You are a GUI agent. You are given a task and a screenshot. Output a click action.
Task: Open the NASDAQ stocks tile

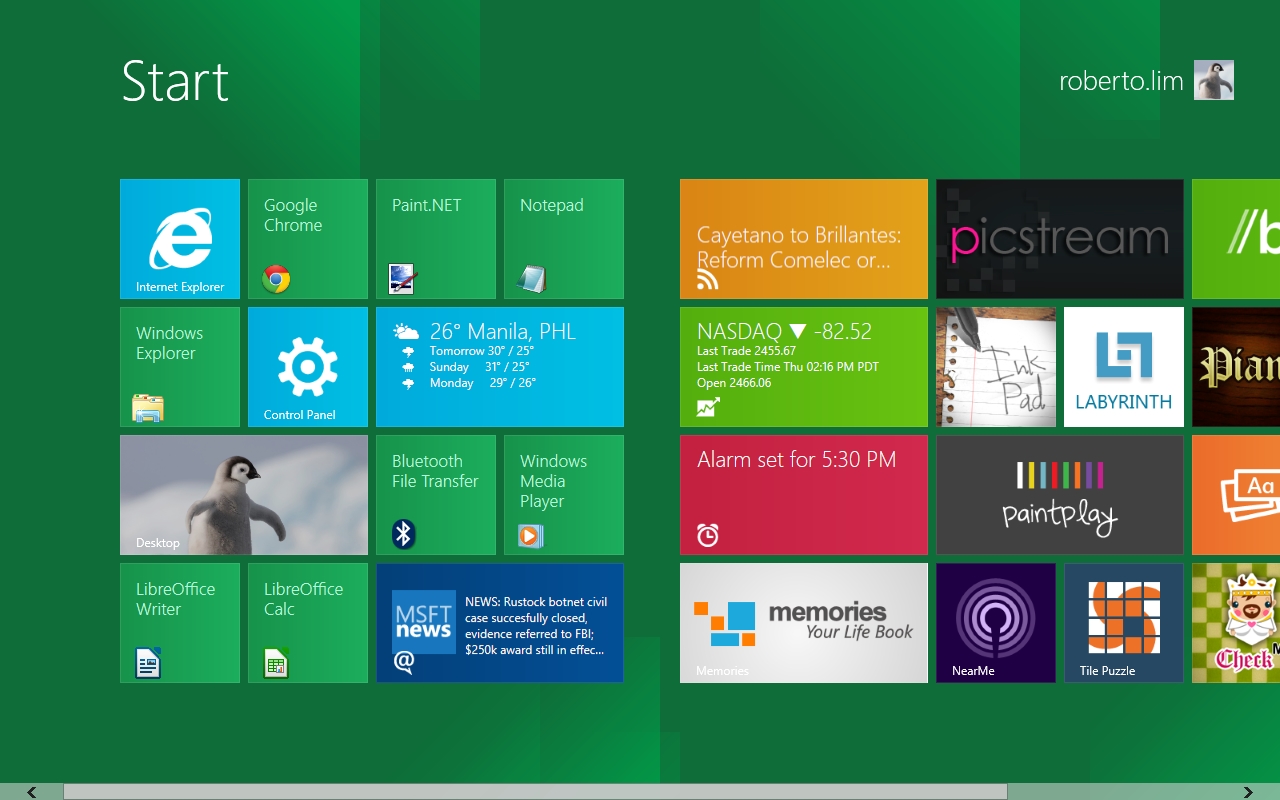804,367
